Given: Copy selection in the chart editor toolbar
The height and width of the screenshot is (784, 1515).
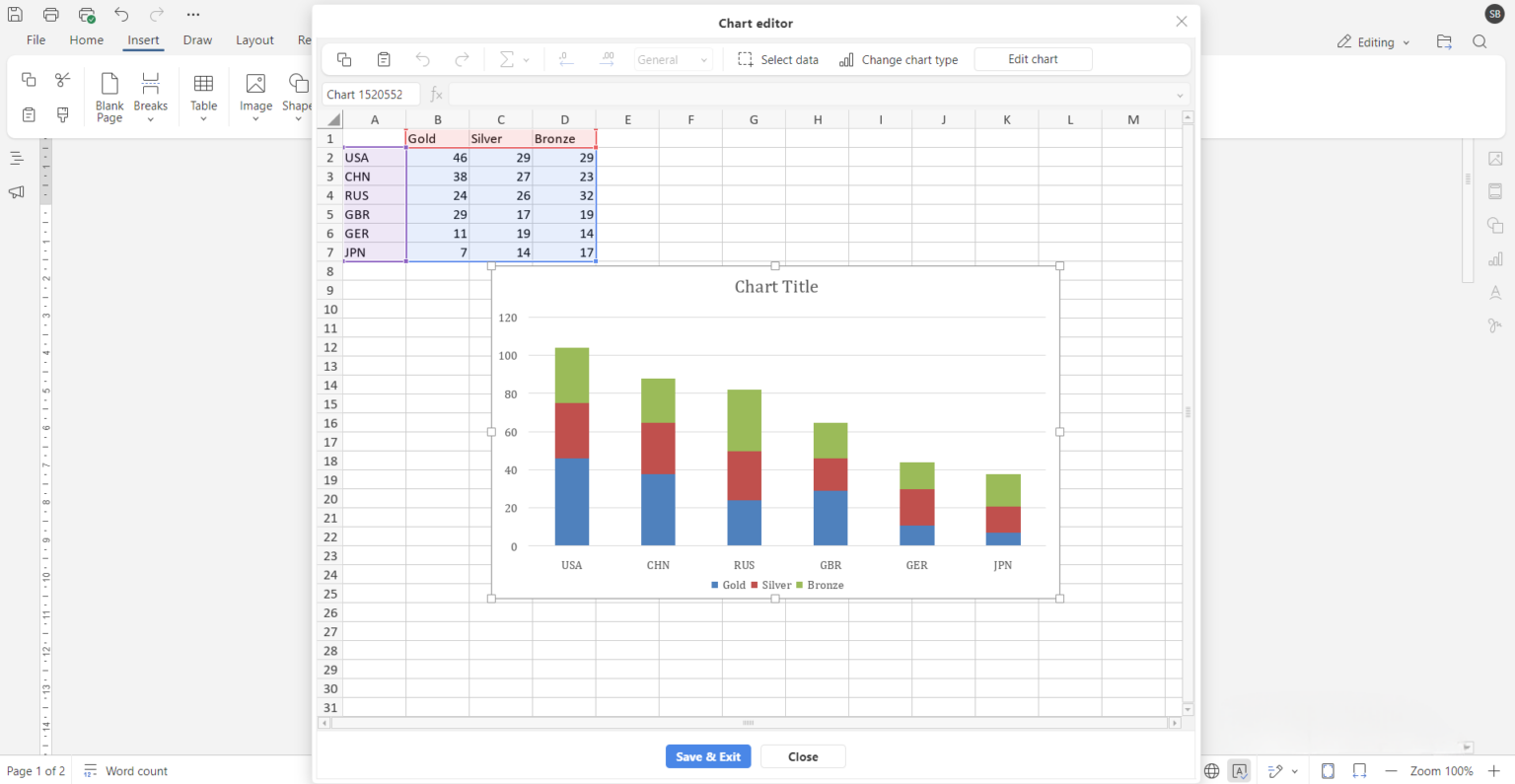Looking at the screenshot, I should pyautogui.click(x=343, y=59).
